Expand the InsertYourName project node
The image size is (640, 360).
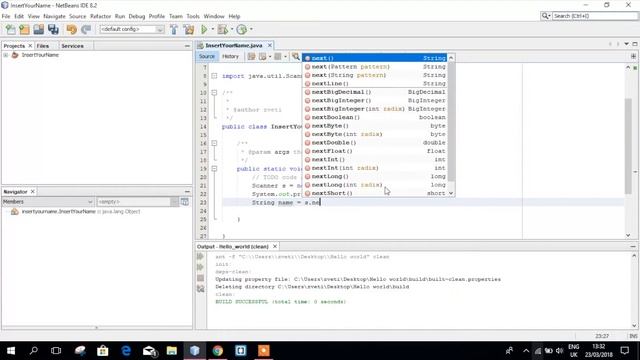tap(6, 55)
